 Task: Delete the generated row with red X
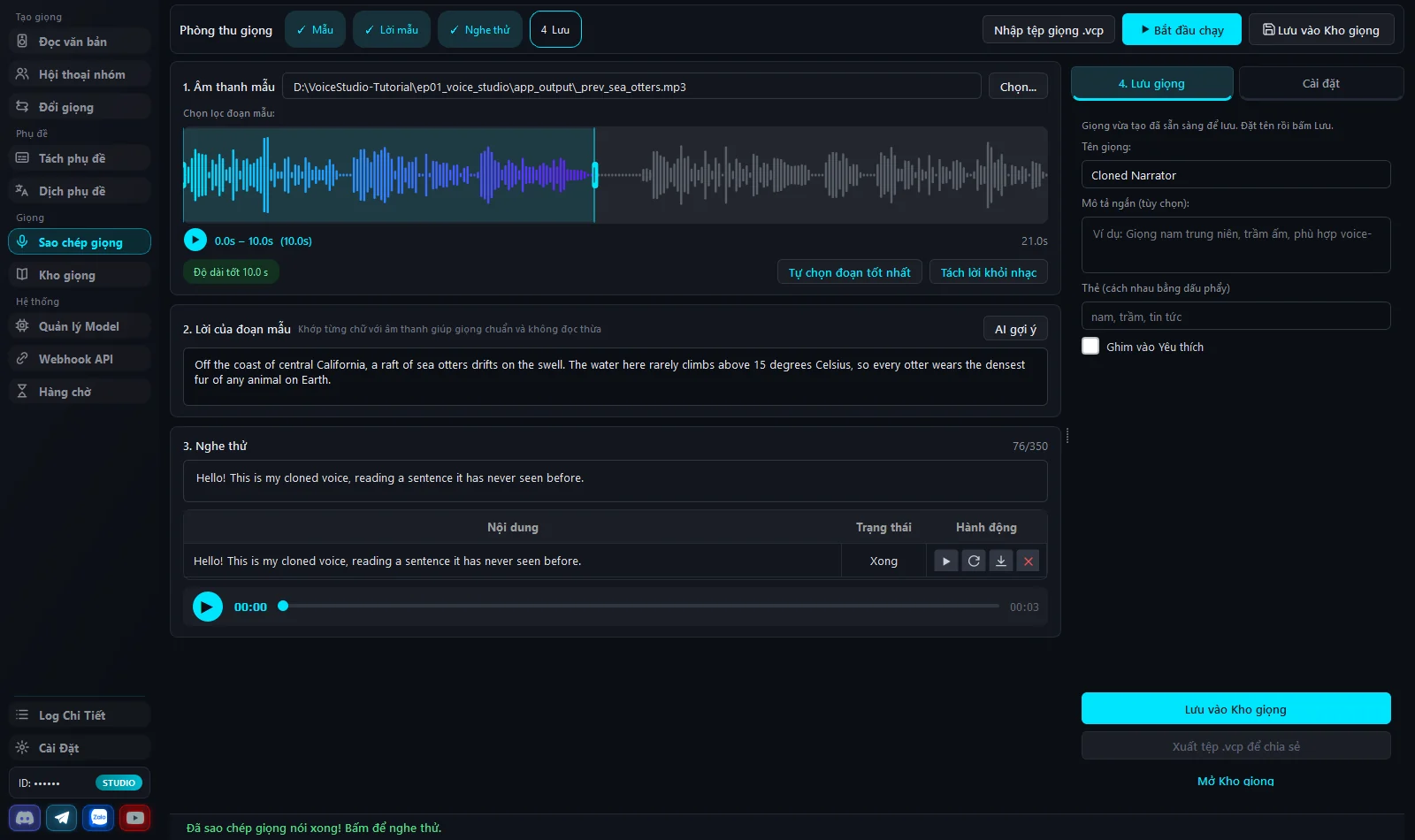tap(1029, 561)
